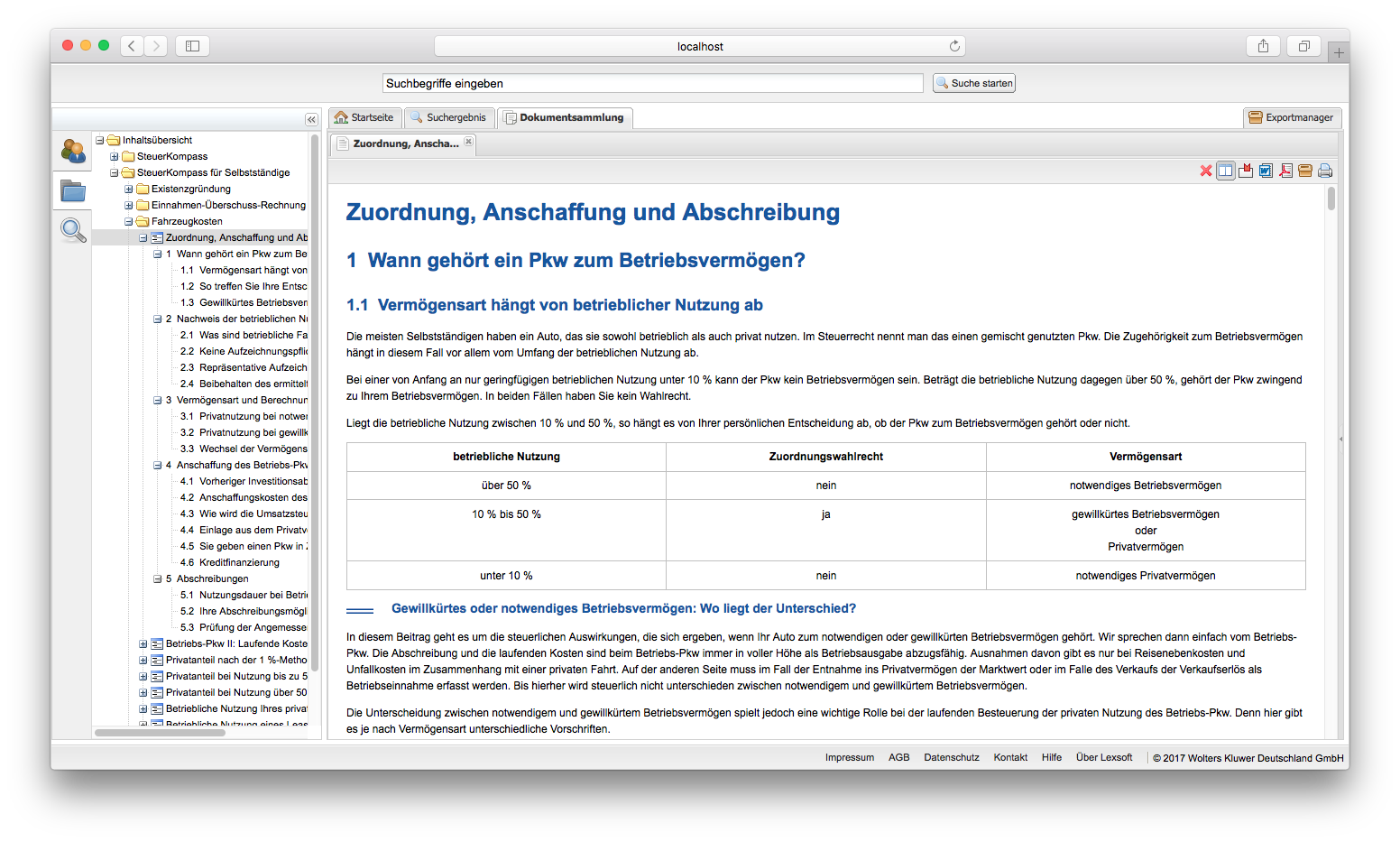Expand the SteuerKompass folder node
1400x842 pixels.
point(115,156)
